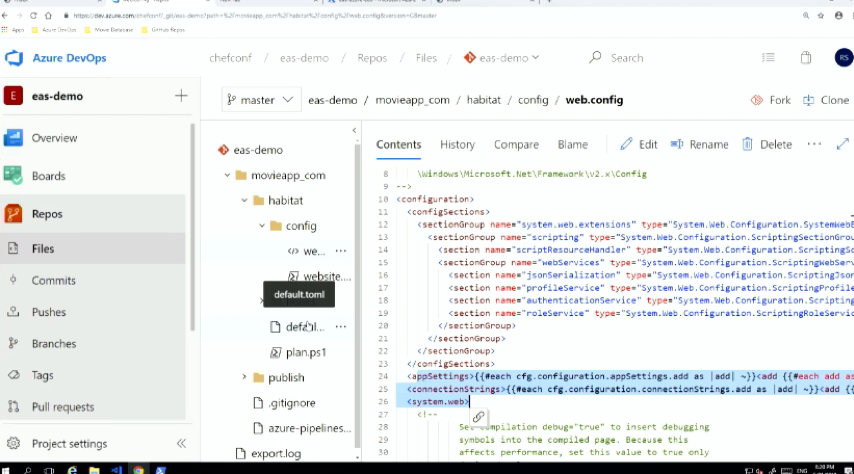Click the Azure DevOps logo icon
Screen dimensions: 854x474
tap(14, 58)
